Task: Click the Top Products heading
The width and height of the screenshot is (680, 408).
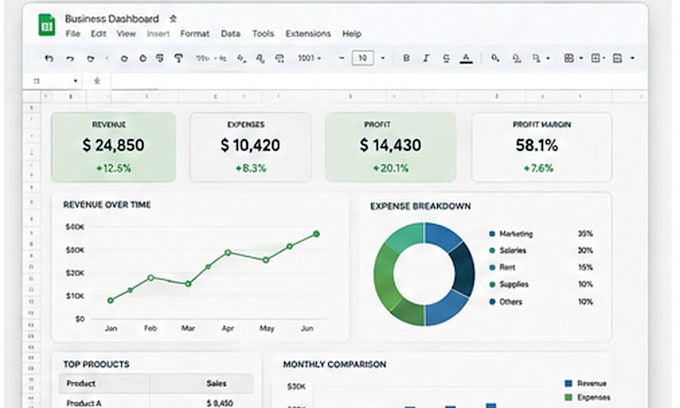Action: pyautogui.click(x=96, y=364)
